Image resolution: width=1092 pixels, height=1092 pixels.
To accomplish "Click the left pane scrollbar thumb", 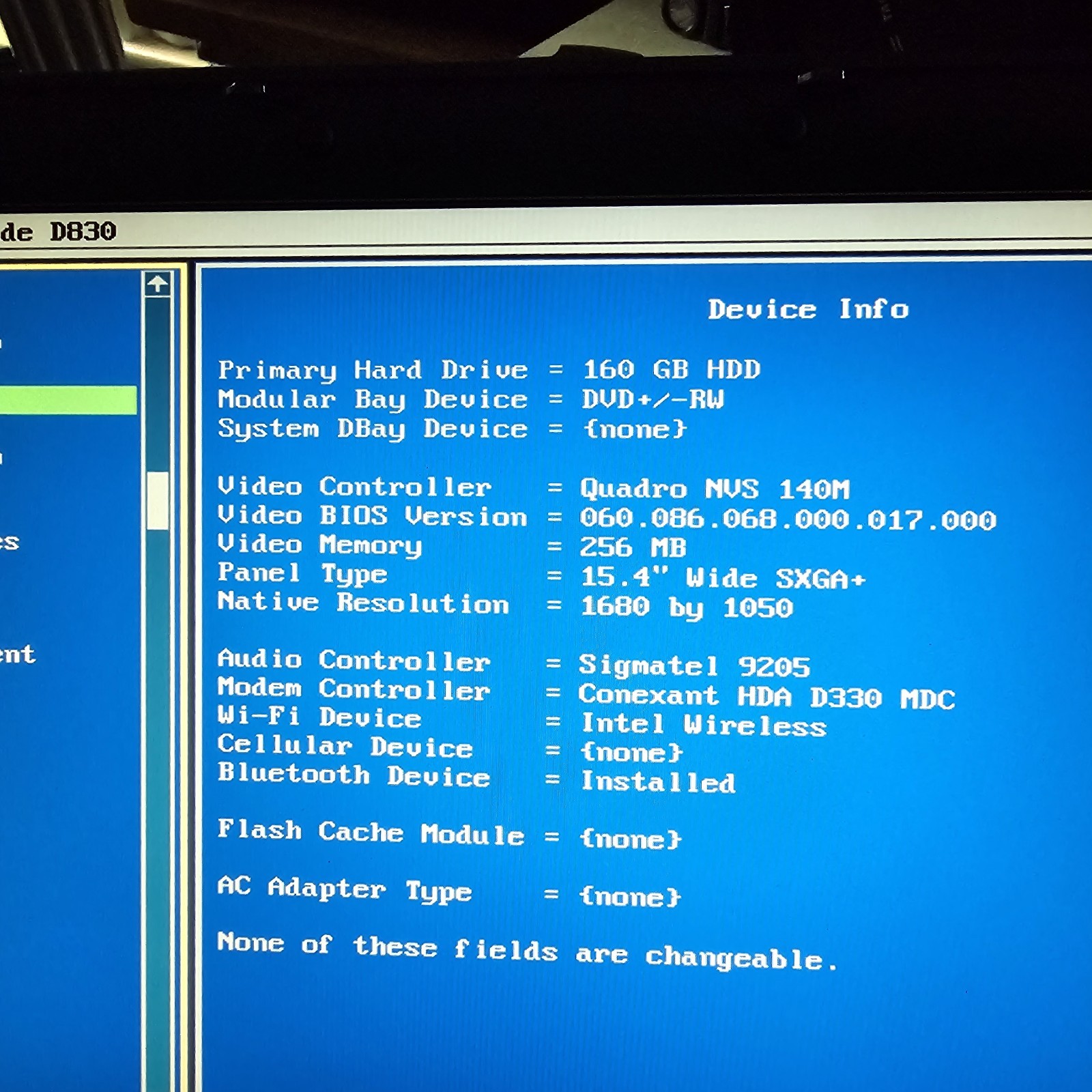I will tap(158, 500).
